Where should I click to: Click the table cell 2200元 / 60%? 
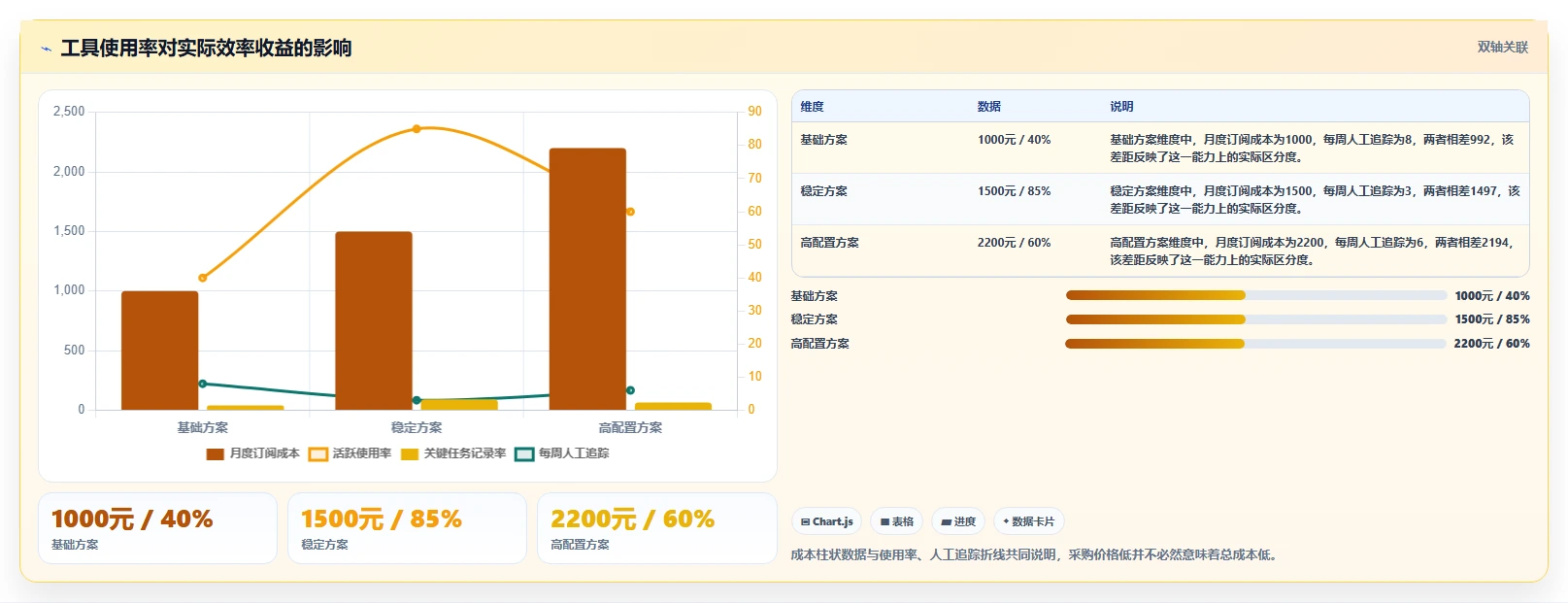1014,243
